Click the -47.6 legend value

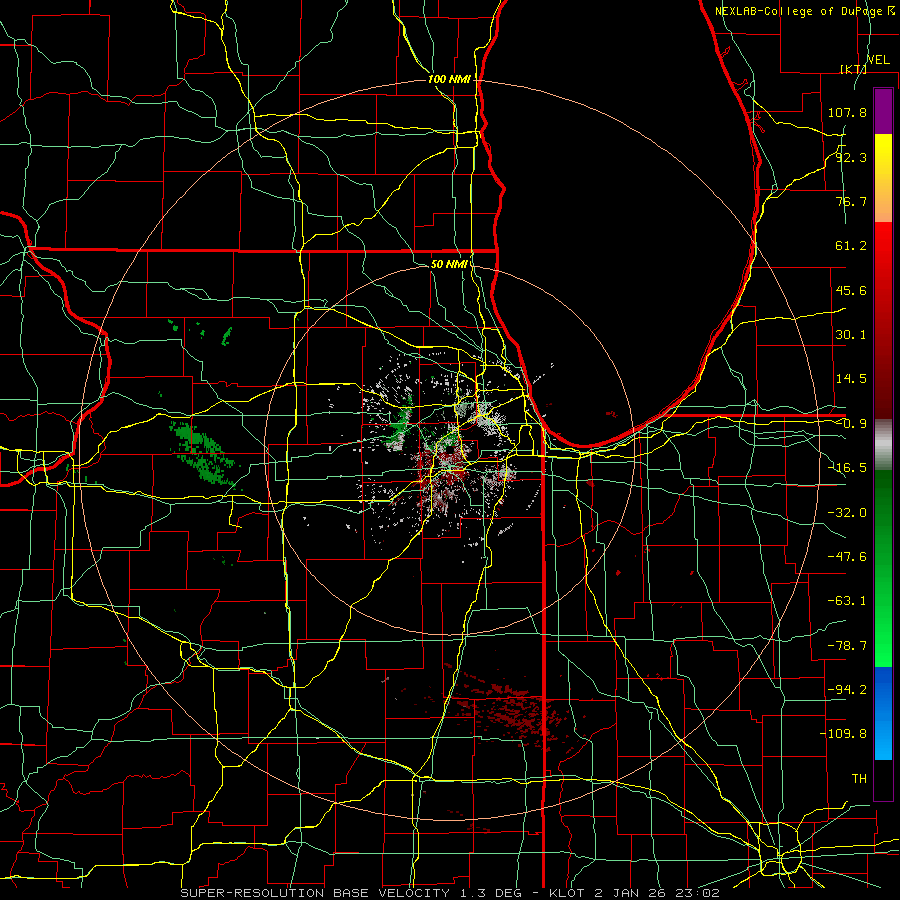[847, 557]
